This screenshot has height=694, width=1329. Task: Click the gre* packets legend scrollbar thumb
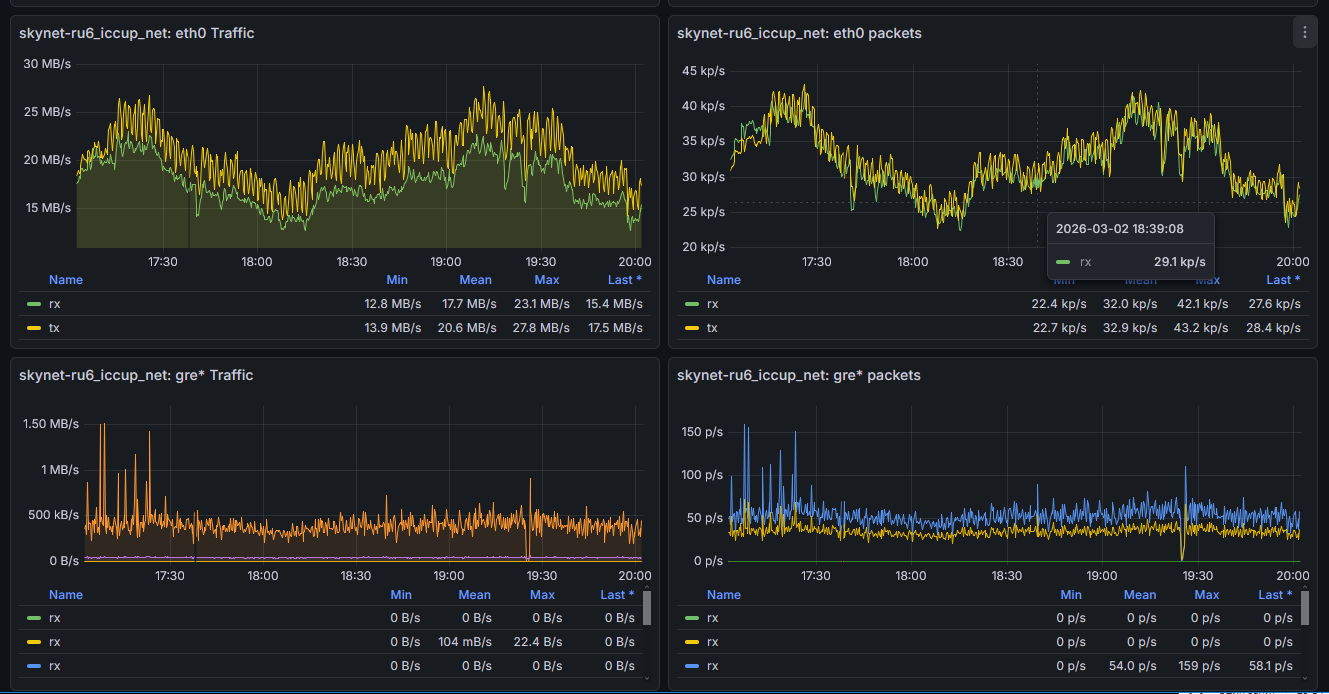[1305, 607]
